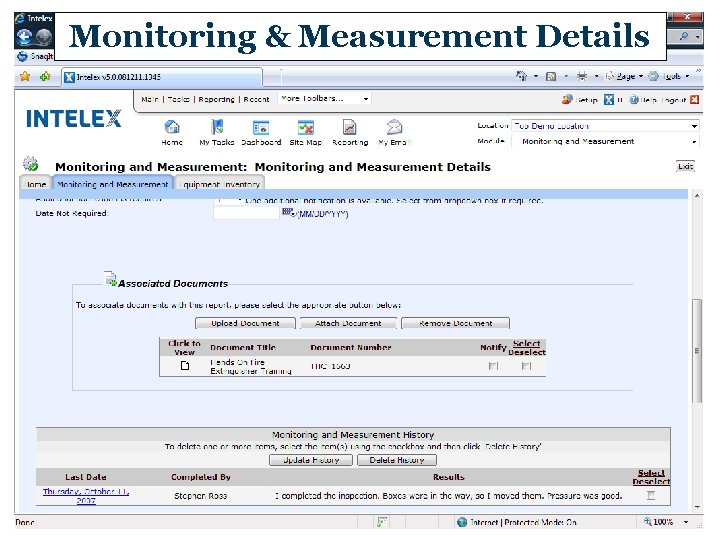Open the Dashboard icon
720x540 pixels.
[x=261, y=127]
